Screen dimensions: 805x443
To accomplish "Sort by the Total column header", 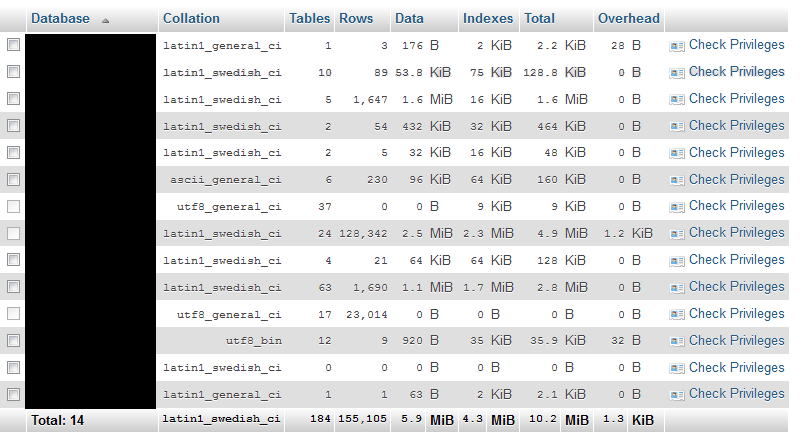I will pos(539,18).
